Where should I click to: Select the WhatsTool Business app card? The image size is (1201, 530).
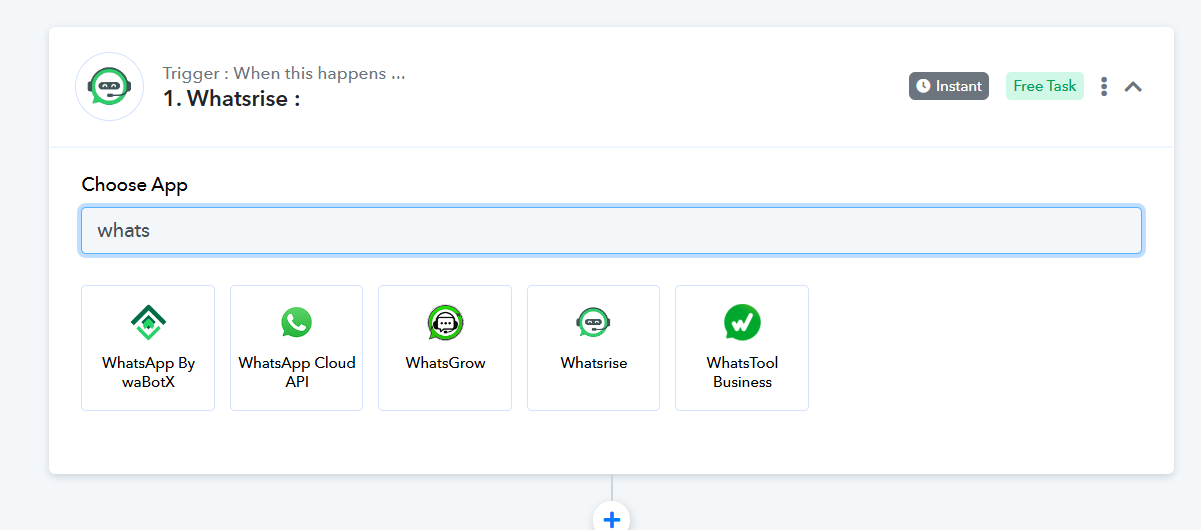pyautogui.click(x=742, y=348)
